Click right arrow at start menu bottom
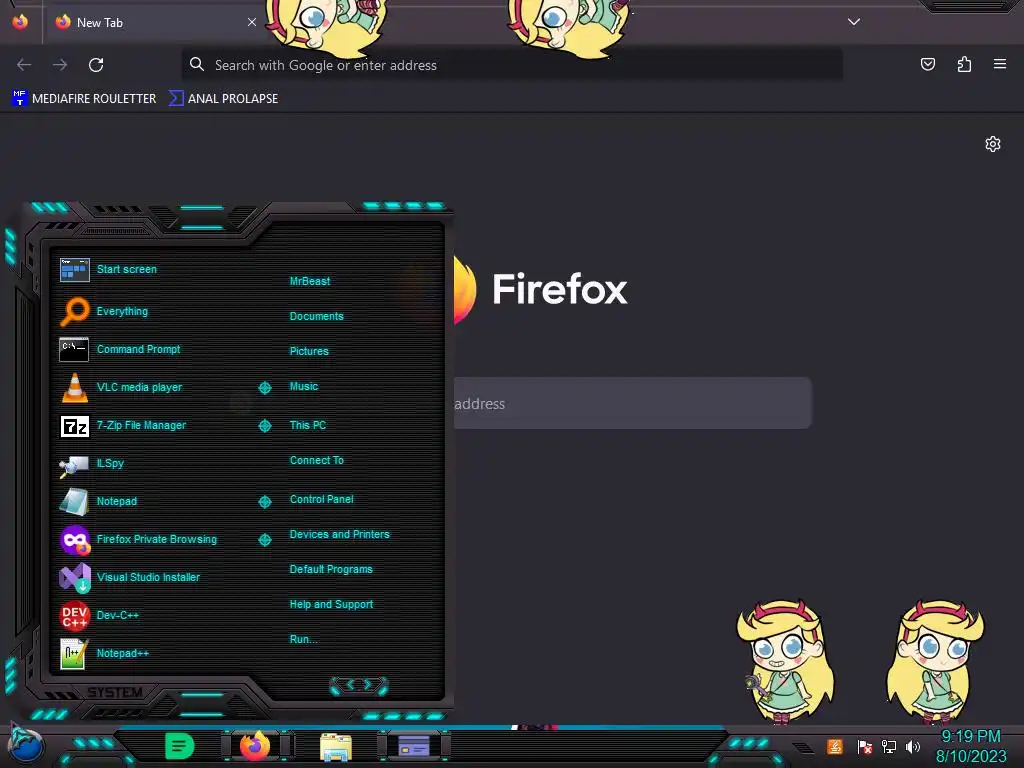Image resolution: width=1024 pixels, height=768 pixels. (368, 684)
